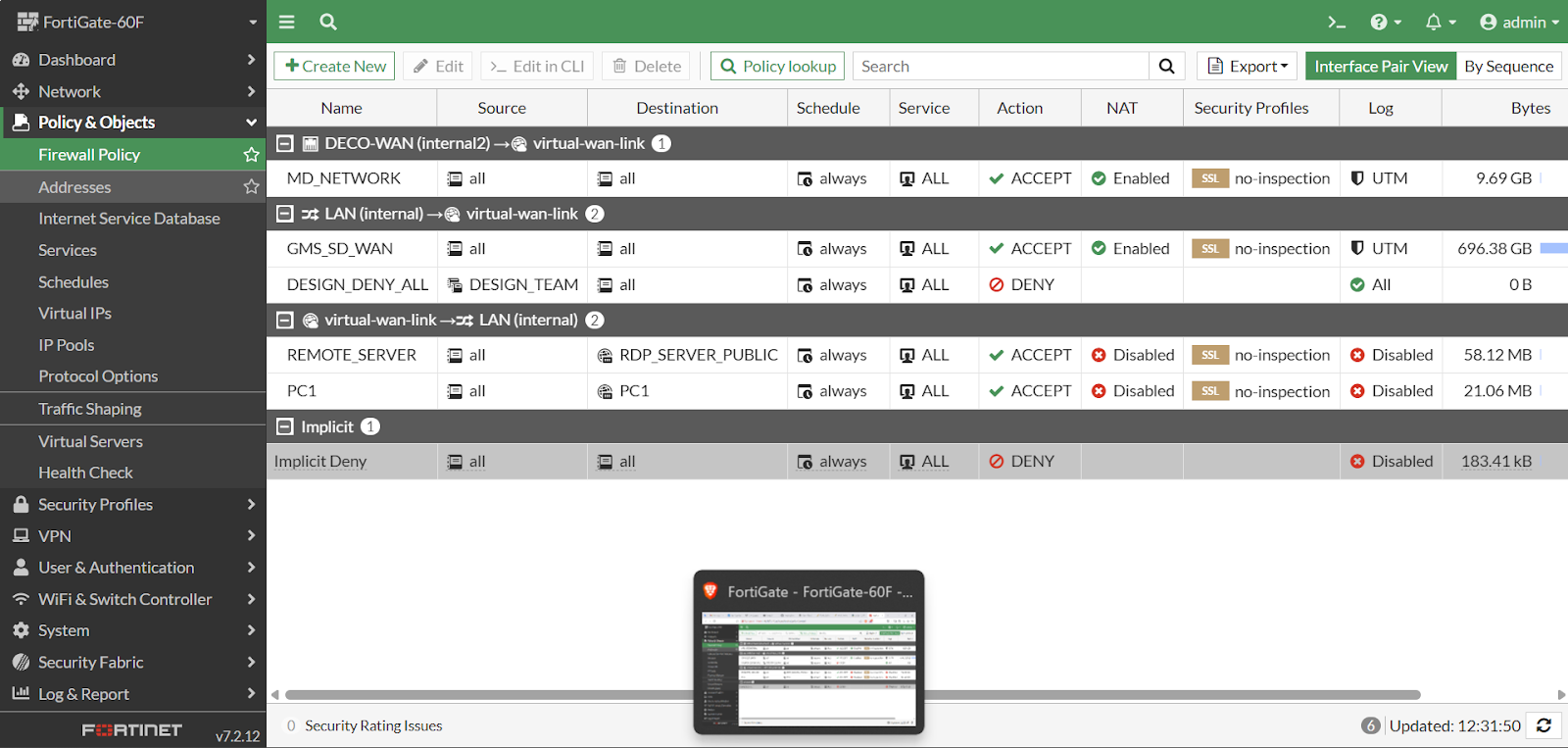Image resolution: width=1568 pixels, height=748 pixels.
Task: Click the NAT Enabled icon for MD_NETWORK
Action: pos(1099,178)
